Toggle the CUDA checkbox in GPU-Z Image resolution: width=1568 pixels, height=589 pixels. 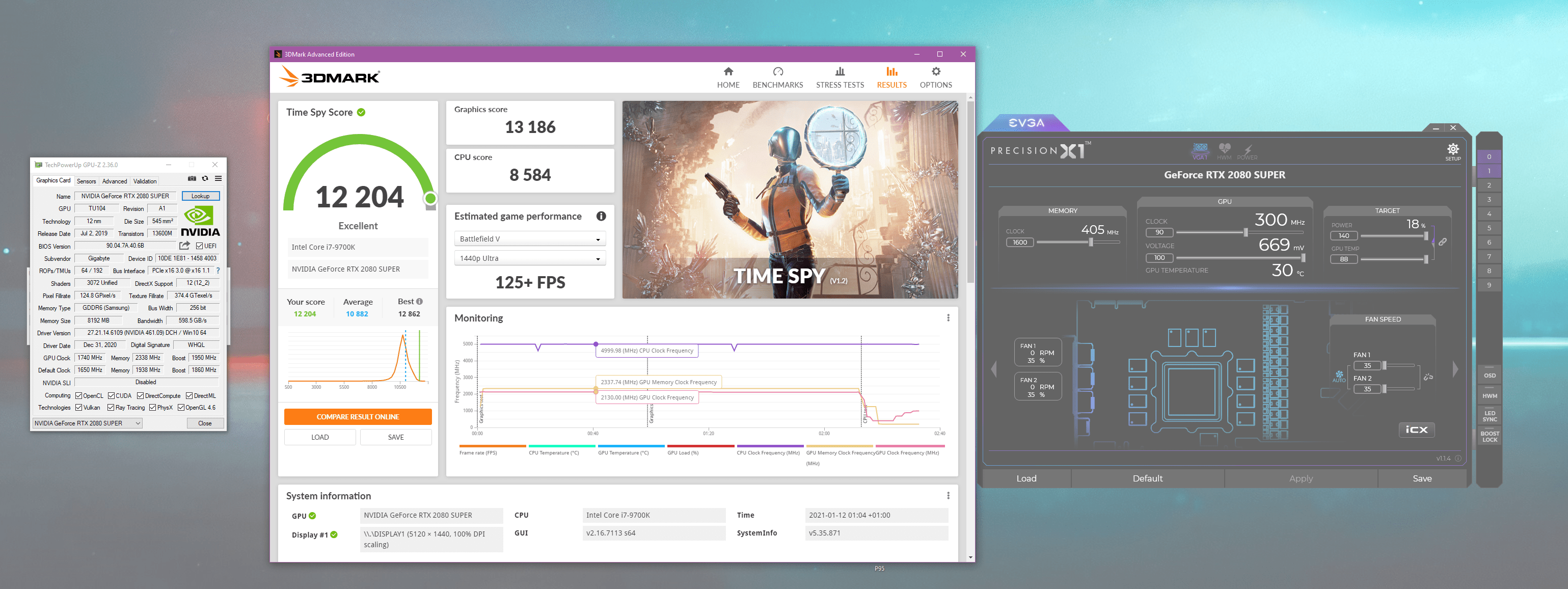[x=112, y=395]
